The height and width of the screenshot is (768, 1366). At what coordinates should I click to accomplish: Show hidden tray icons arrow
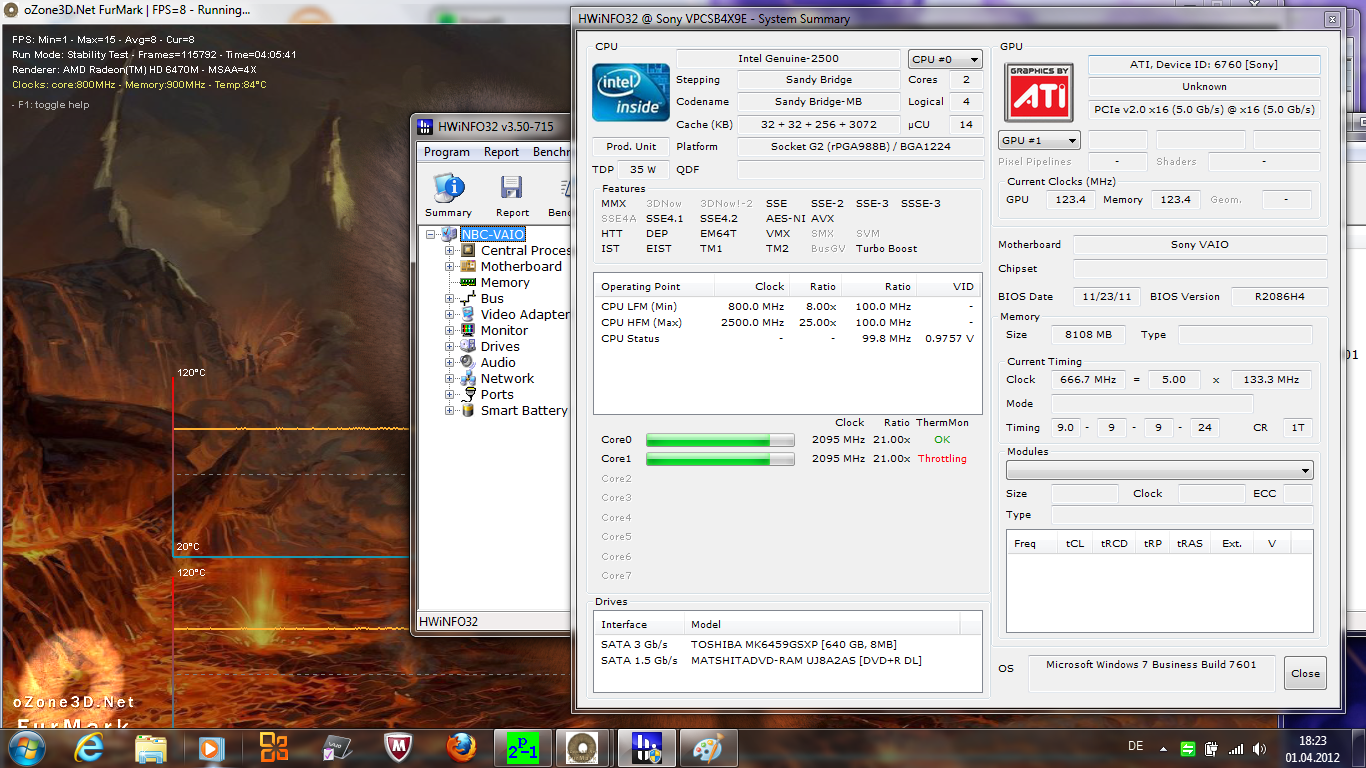coord(1163,748)
